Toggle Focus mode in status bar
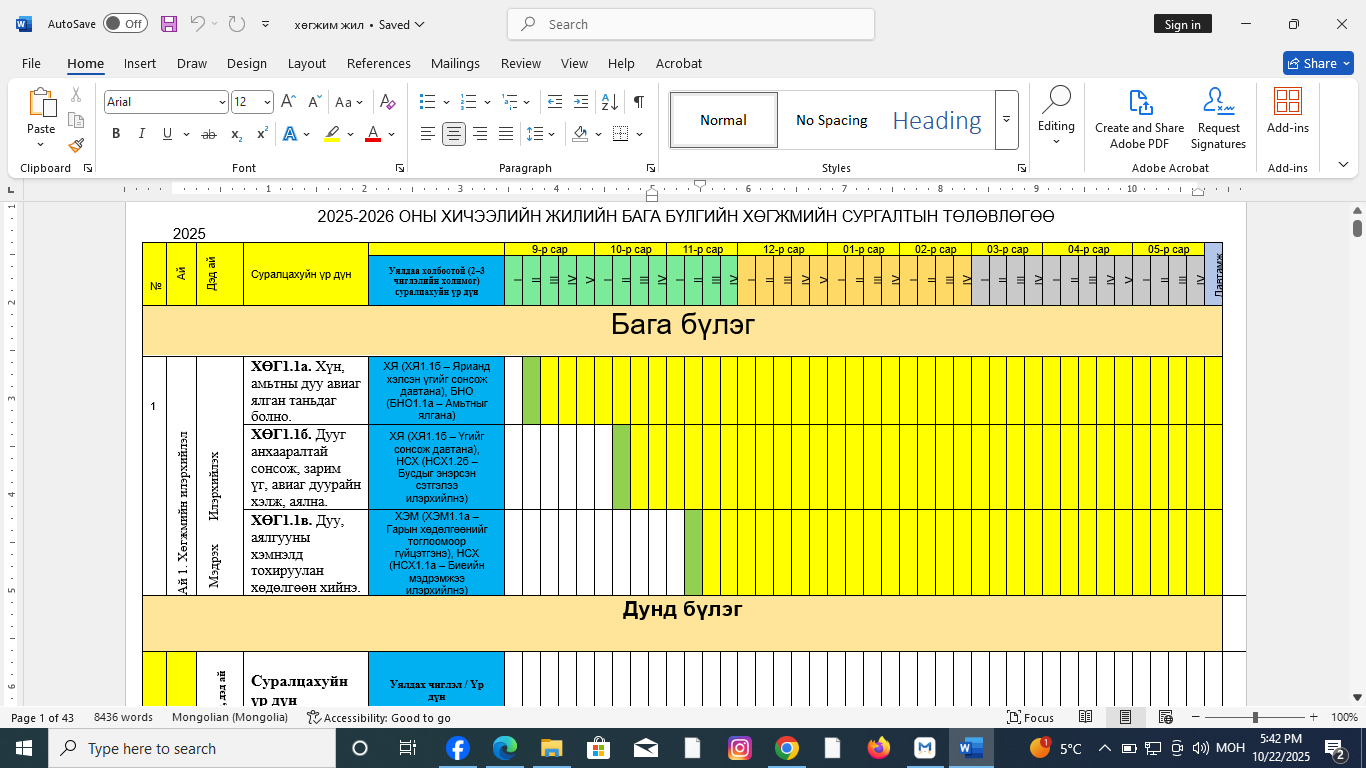The height and width of the screenshot is (768, 1366). 1031,717
